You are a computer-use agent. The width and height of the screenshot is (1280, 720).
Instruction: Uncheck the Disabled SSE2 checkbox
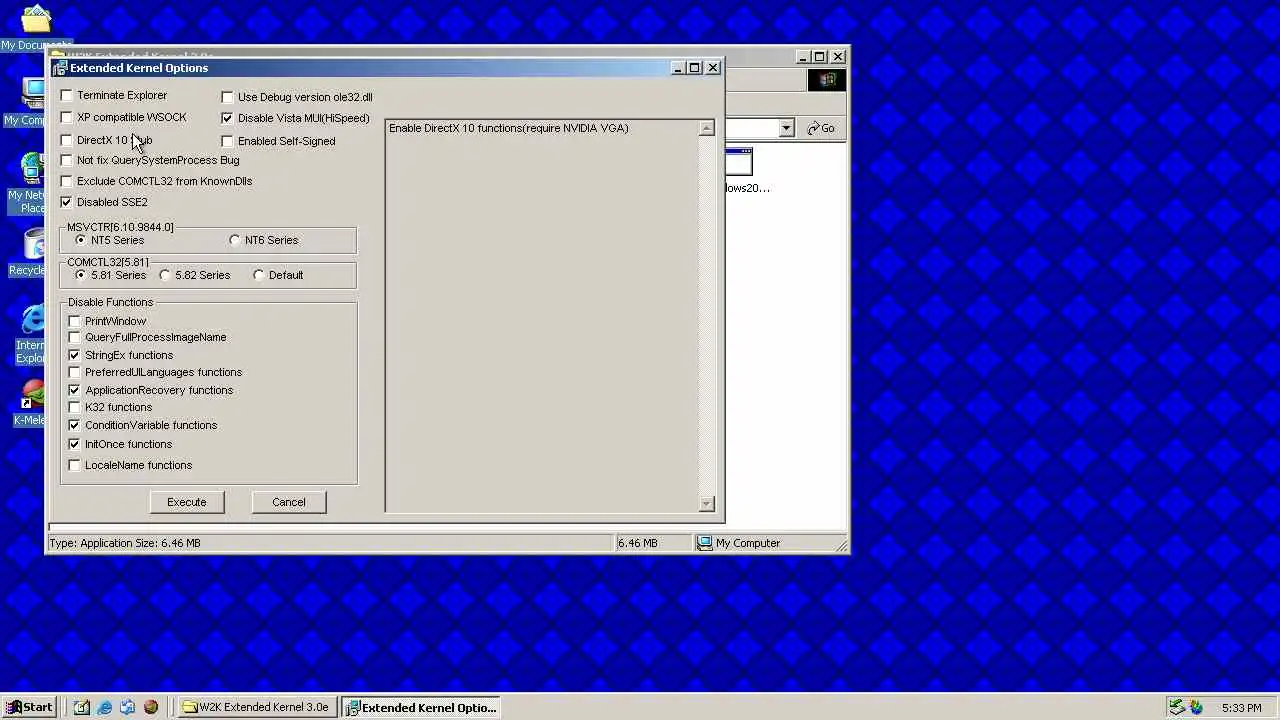point(67,202)
